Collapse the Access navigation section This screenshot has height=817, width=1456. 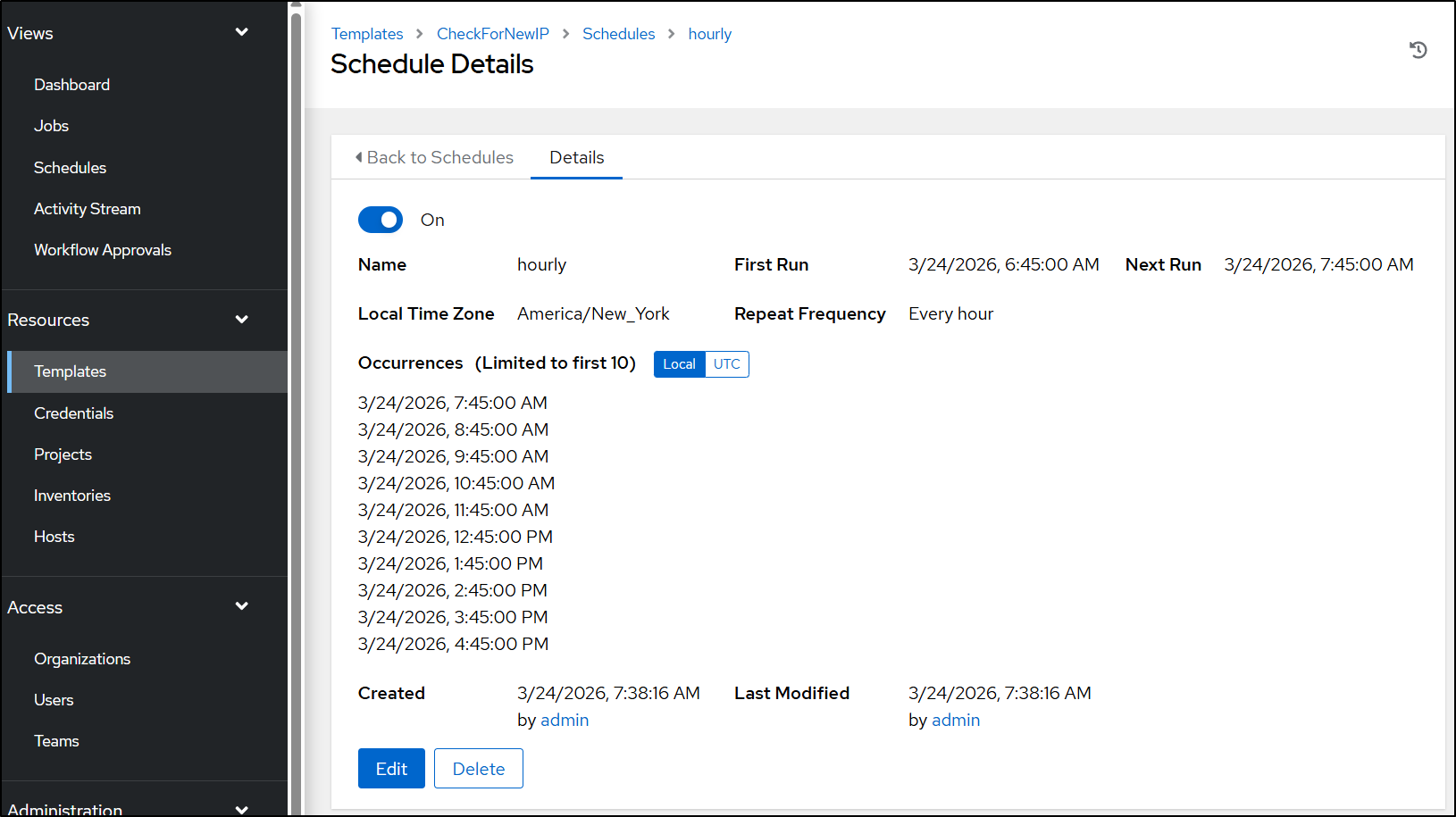[x=241, y=607]
